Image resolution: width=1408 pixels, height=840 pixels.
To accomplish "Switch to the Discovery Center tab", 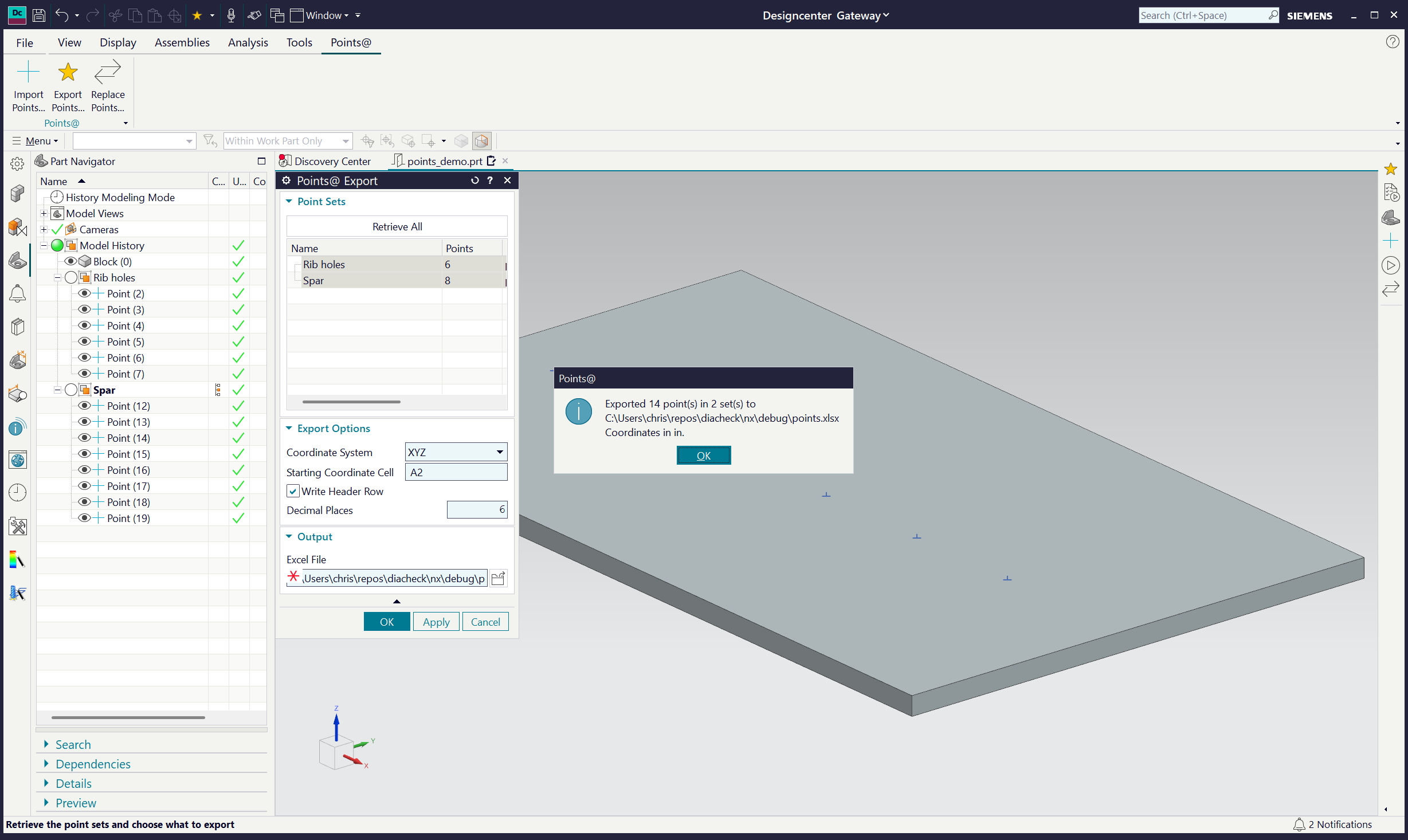I will (x=325, y=161).
